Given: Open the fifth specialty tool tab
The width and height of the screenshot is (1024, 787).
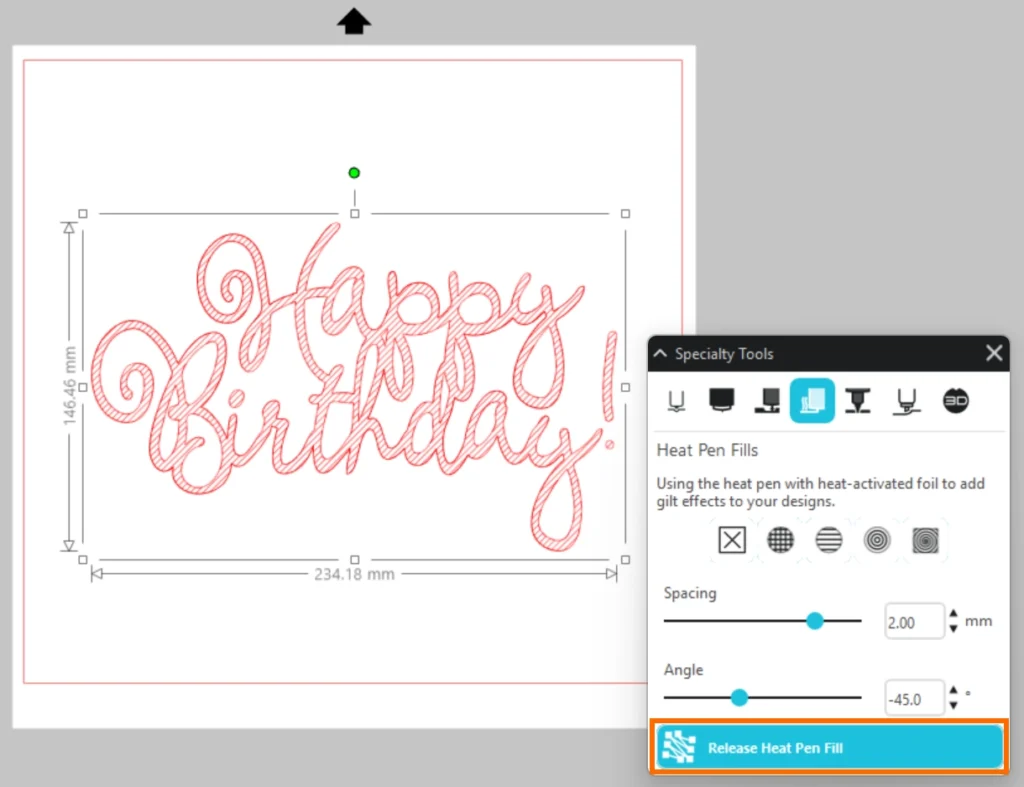Looking at the screenshot, I should point(858,401).
